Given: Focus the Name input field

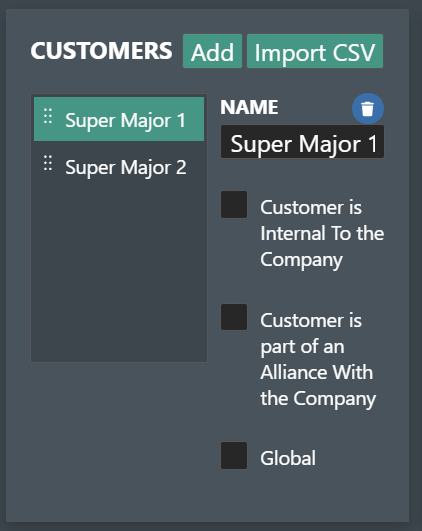Looking at the screenshot, I should 302,142.
